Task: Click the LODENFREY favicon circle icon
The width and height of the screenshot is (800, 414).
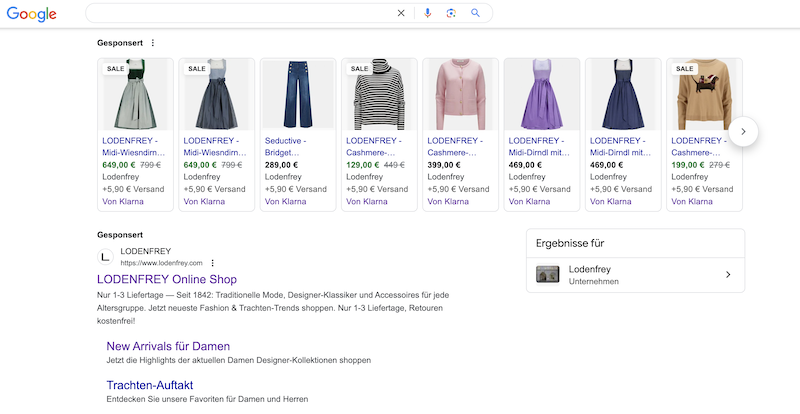Action: [106, 257]
